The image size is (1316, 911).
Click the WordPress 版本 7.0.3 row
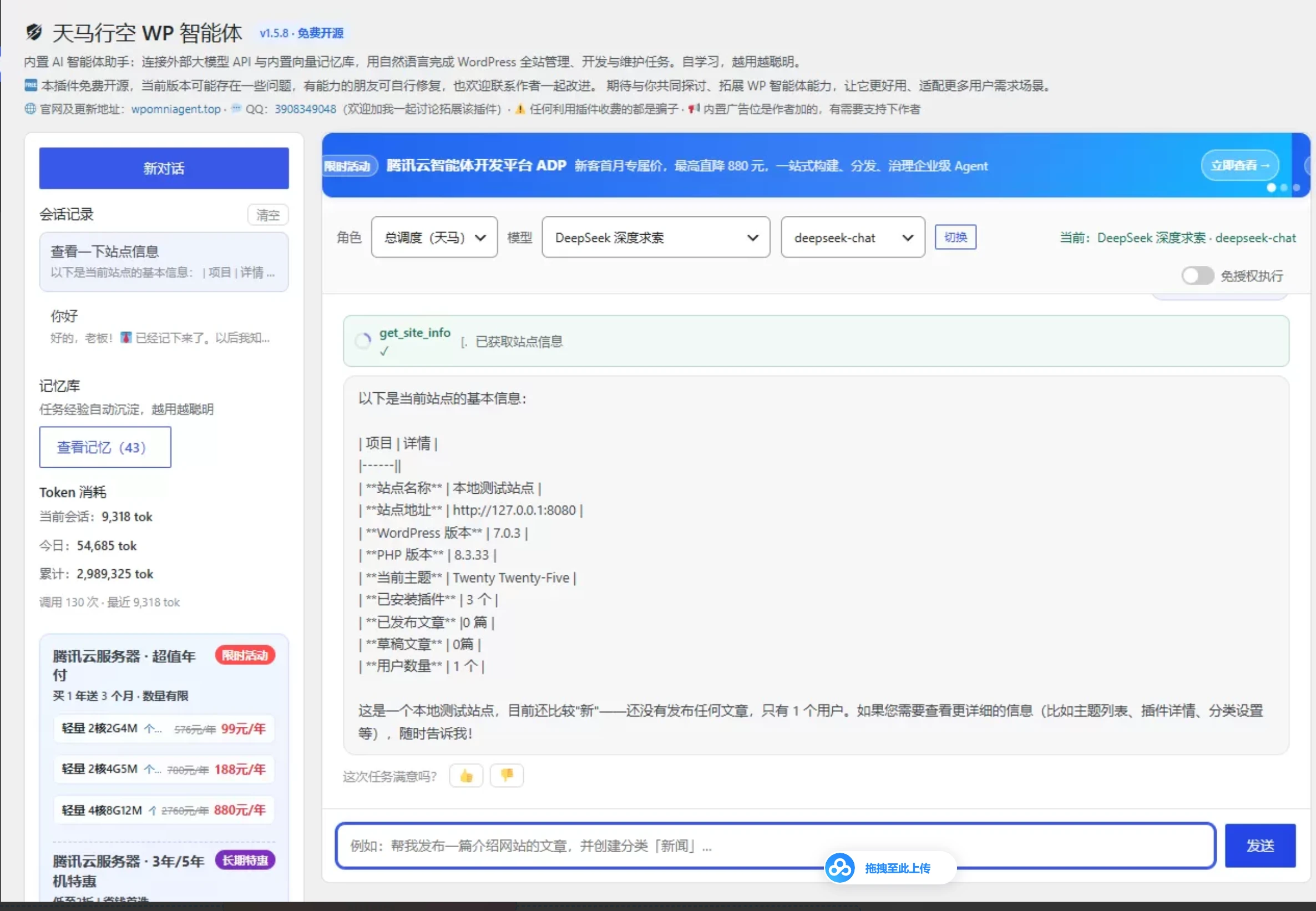pyautogui.click(x=443, y=533)
